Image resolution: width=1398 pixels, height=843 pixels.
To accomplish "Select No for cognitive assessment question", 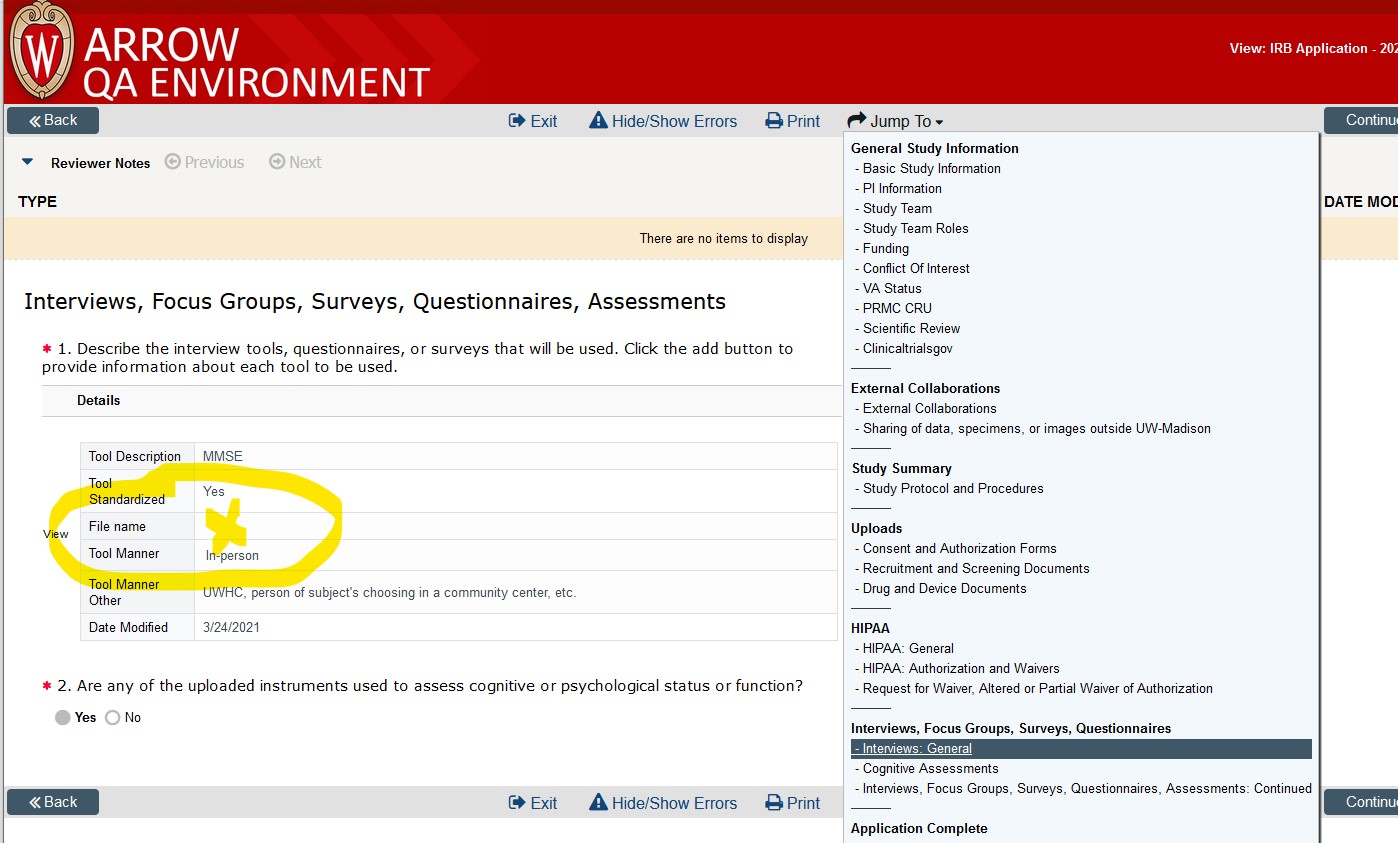I will pyautogui.click(x=112, y=717).
